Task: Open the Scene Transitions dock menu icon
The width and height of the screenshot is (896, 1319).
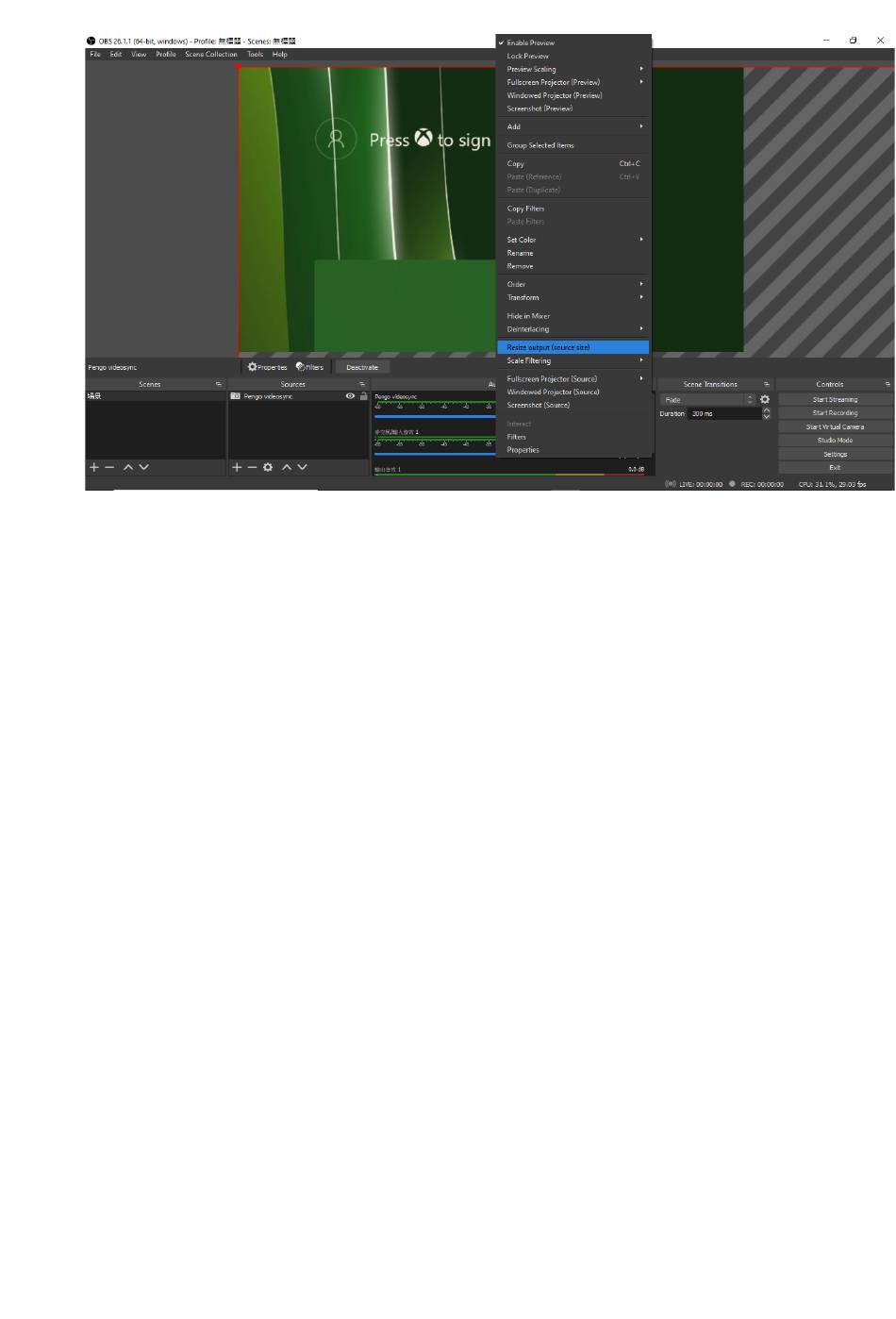Action: click(x=767, y=384)
